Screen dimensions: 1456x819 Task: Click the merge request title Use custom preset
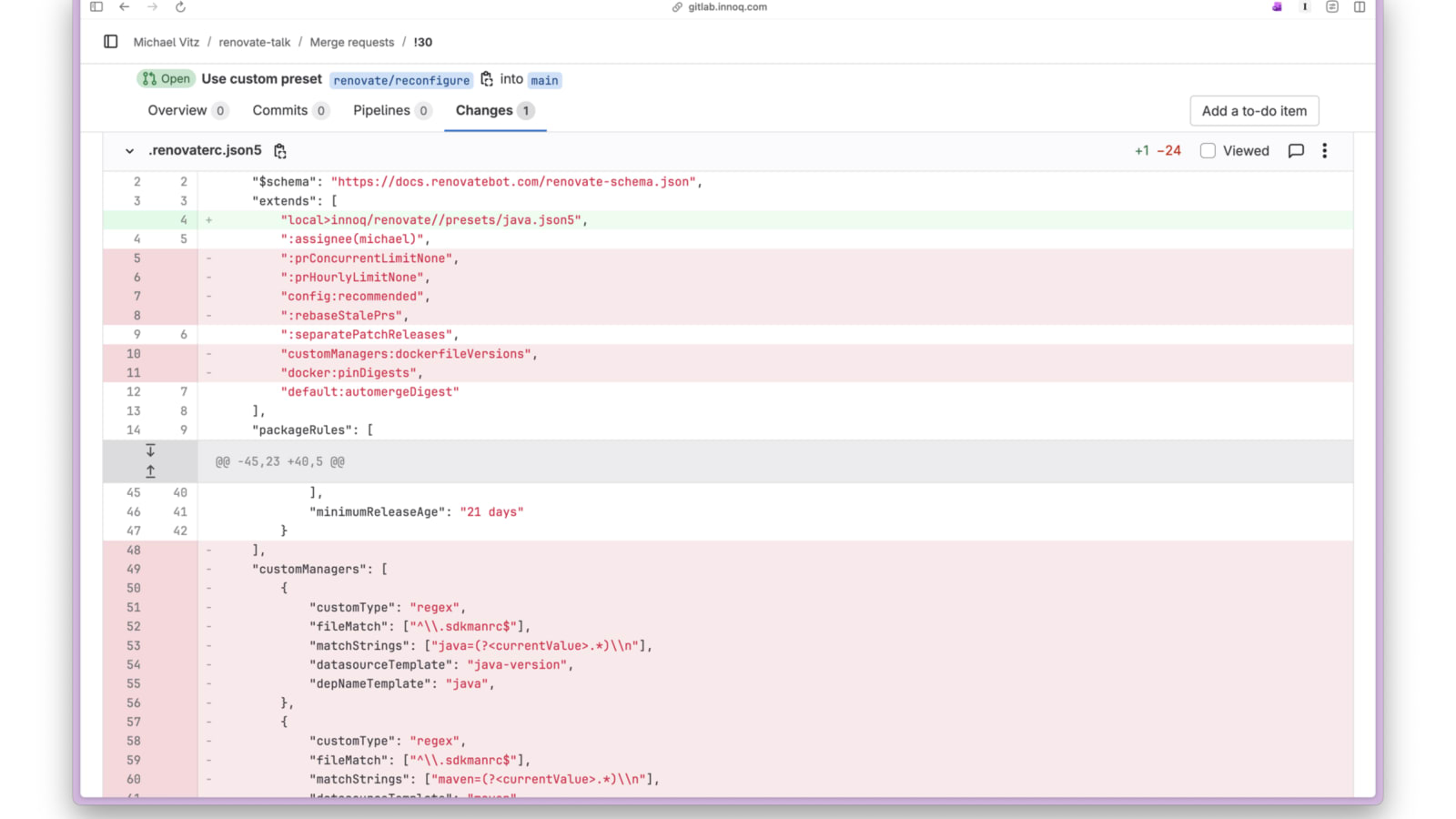pyautogui.click(x=262, y=79)
